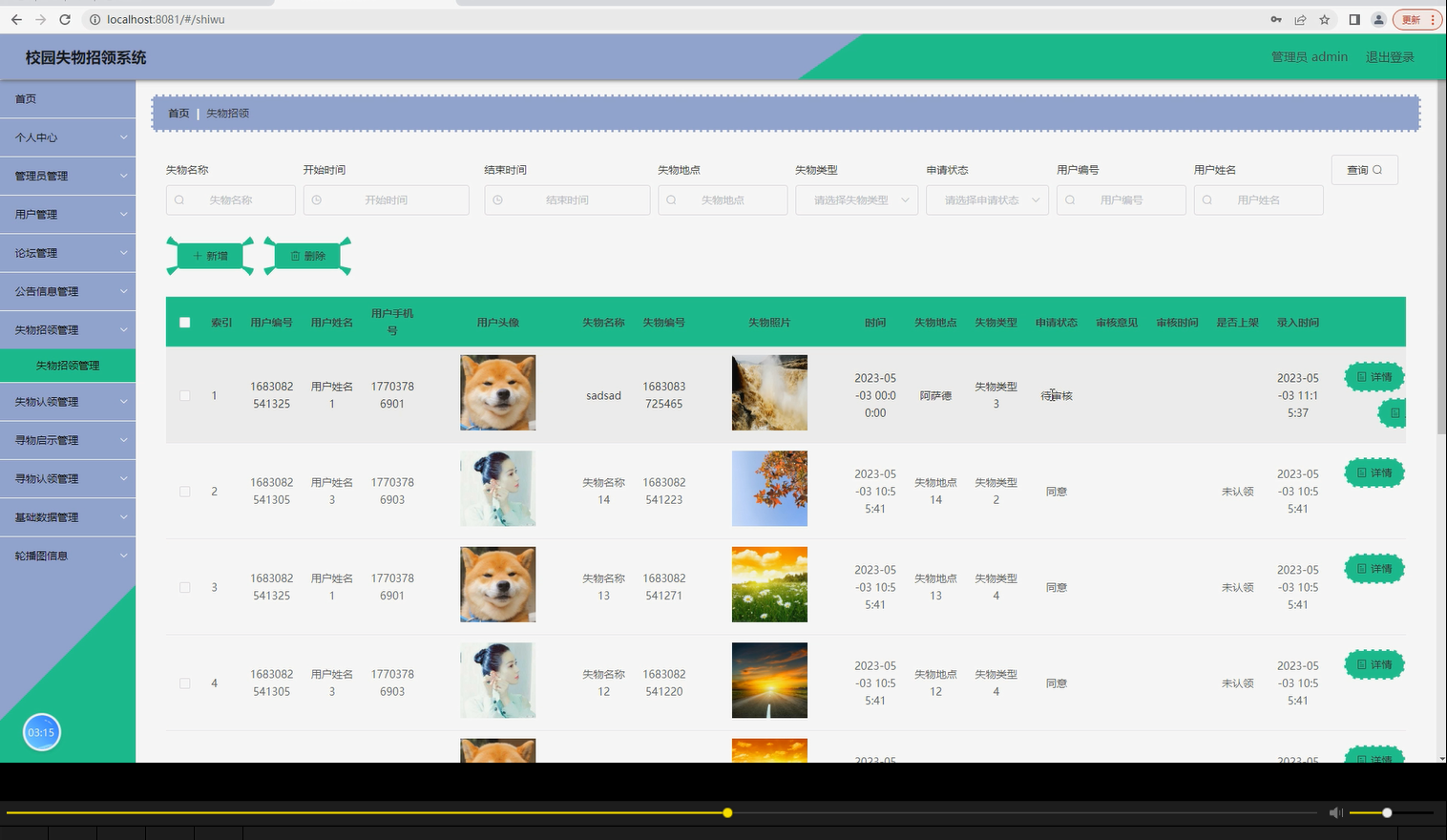Click the waterfall photo in row 1
The width and height of the screenshot is (1447, 840).
tap(769, 392)
